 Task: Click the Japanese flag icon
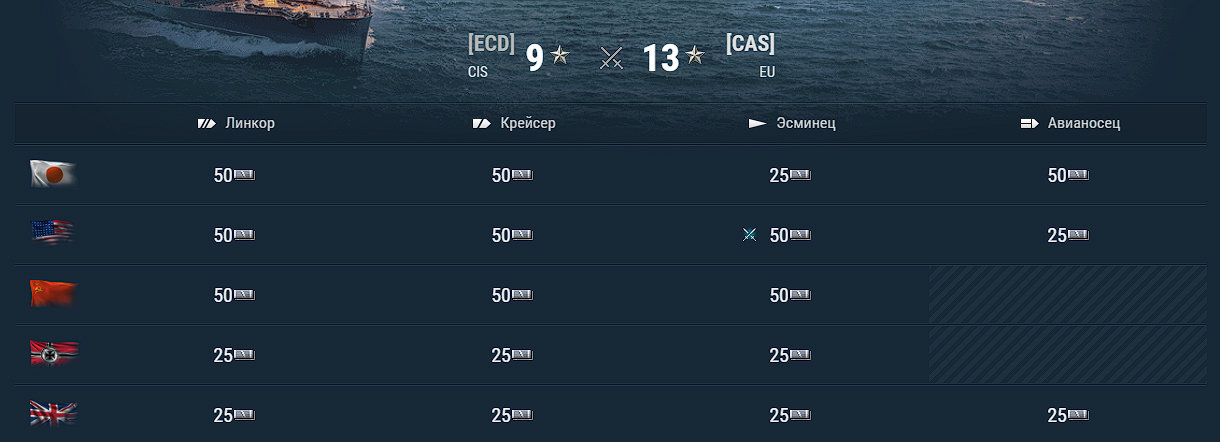[53, 175]
